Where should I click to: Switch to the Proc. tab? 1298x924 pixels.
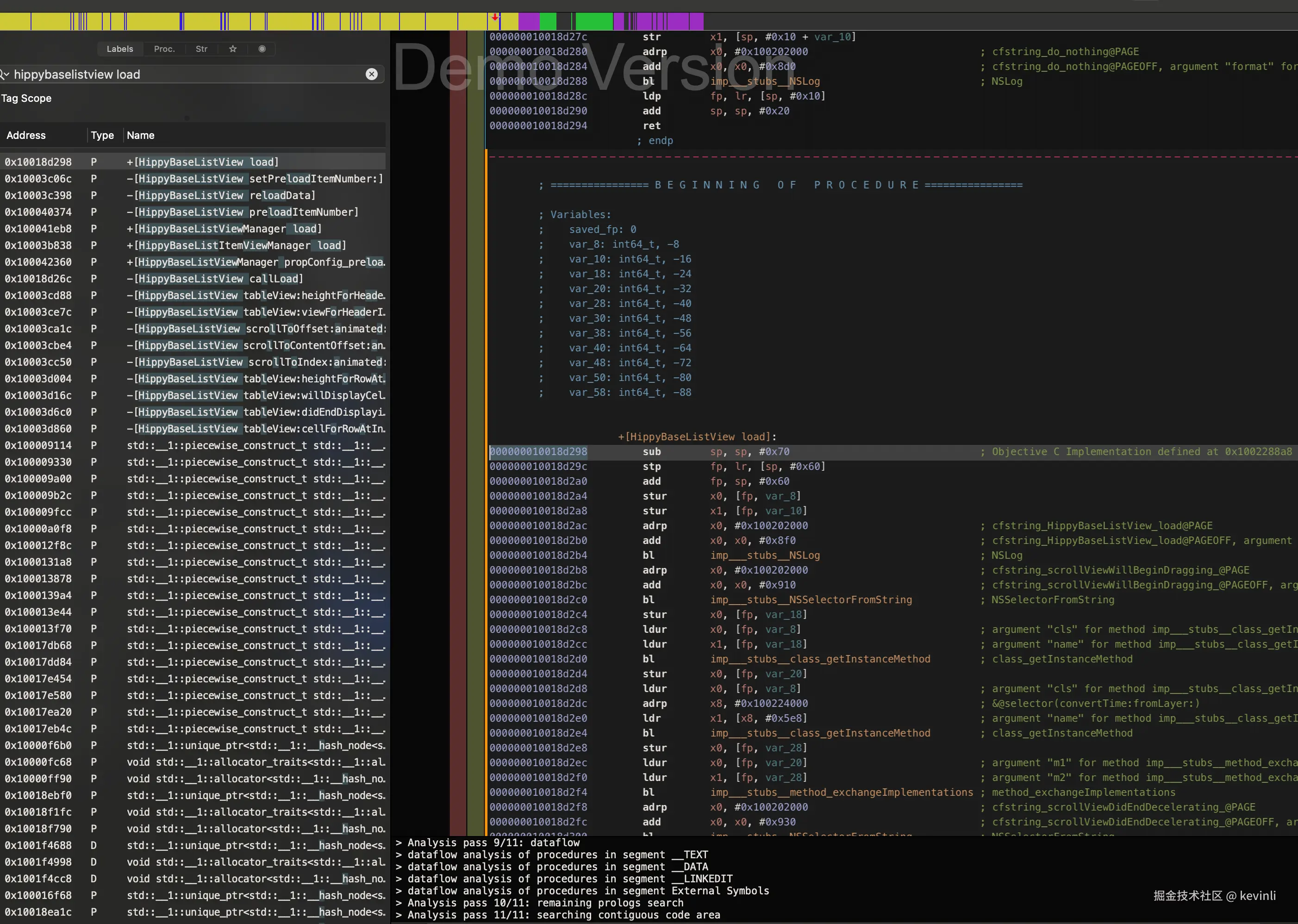pos(164,49)
